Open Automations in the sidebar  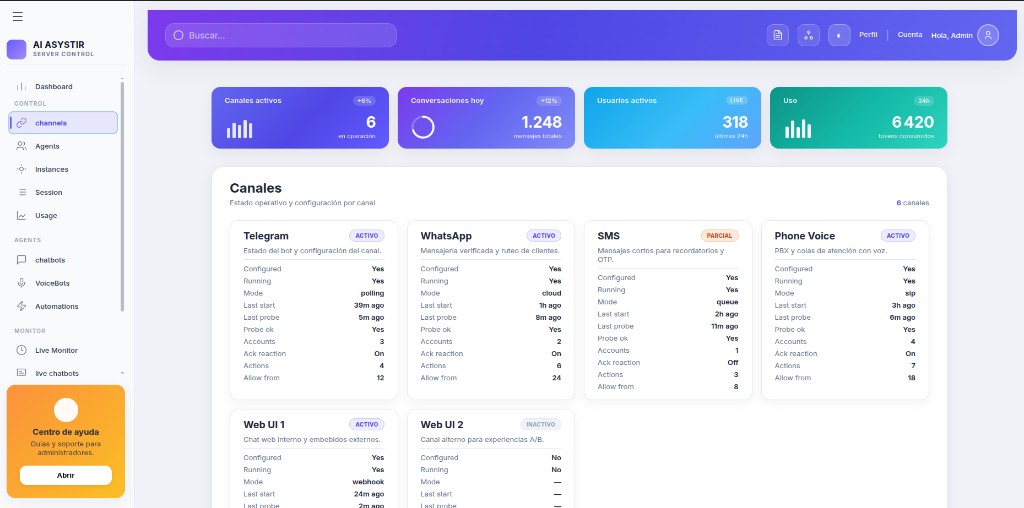(56, 306)
